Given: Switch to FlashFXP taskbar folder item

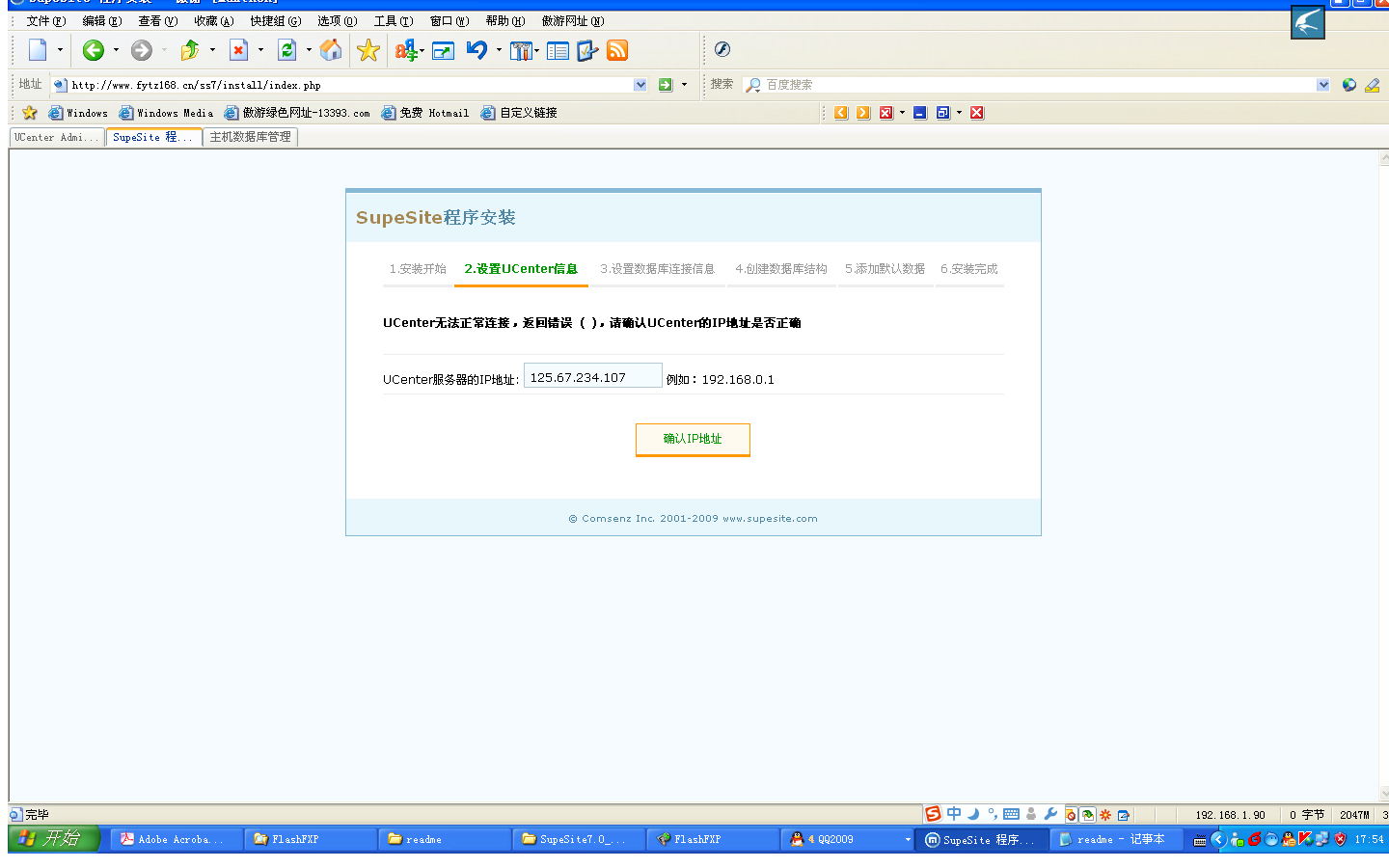Looking at the screenshot, I should click(311, 839).
